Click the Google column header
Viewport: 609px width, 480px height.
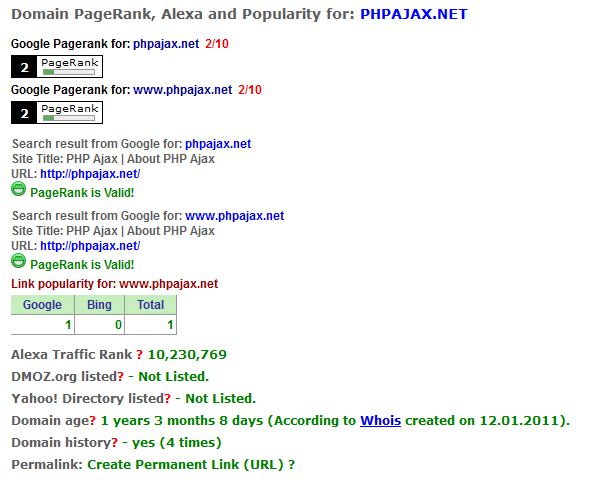point(42,304)
